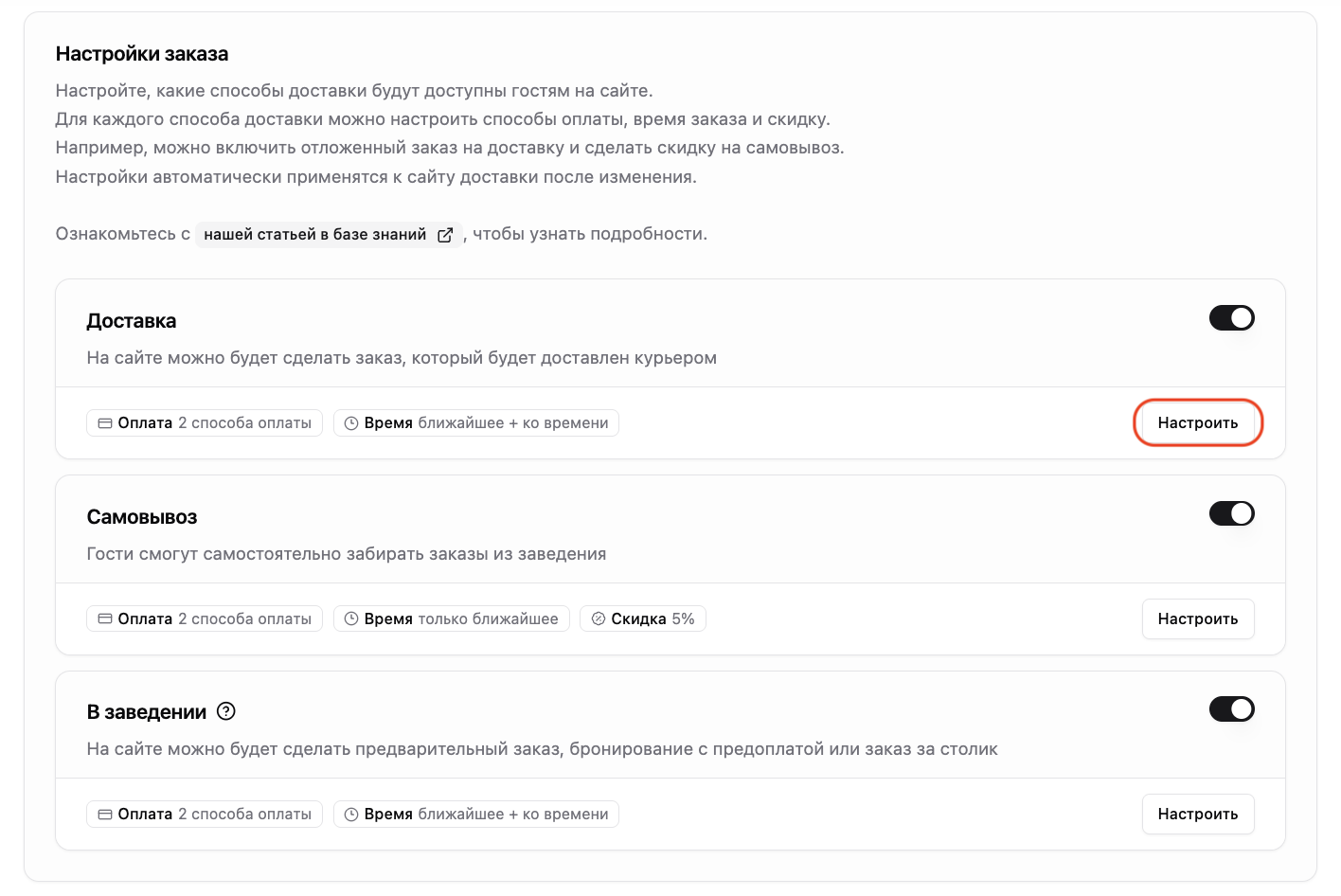
Task: Click the card icon in Самовывоз's Оплата tag
Action: (105, 619)
